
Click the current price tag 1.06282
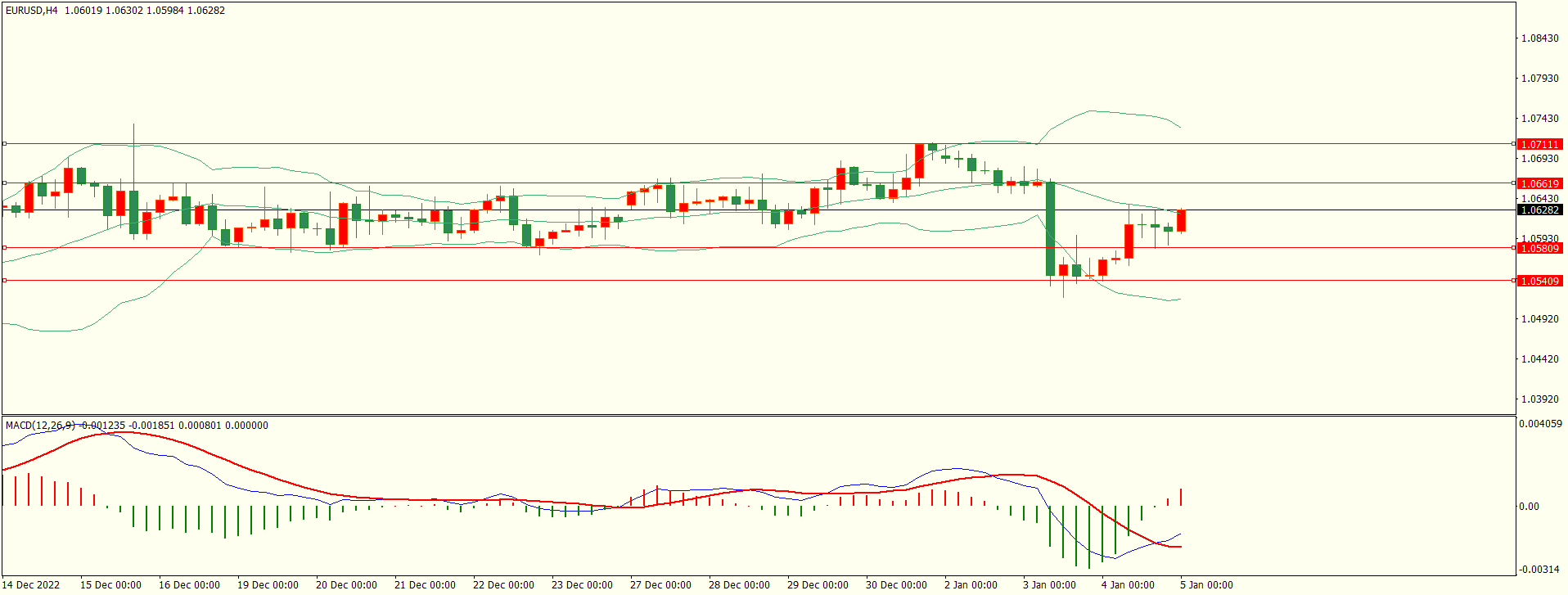pyautogui.click(x=1539, y=210)
